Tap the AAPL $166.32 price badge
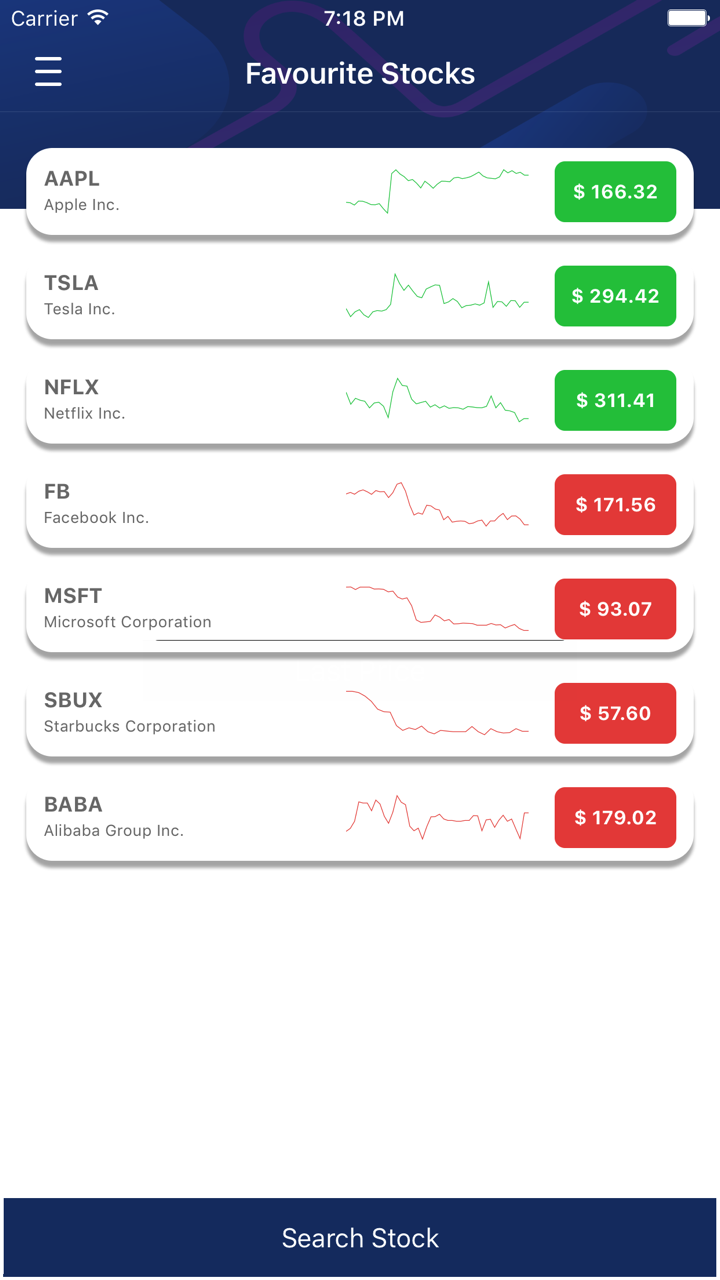 [x=615, y=192]
